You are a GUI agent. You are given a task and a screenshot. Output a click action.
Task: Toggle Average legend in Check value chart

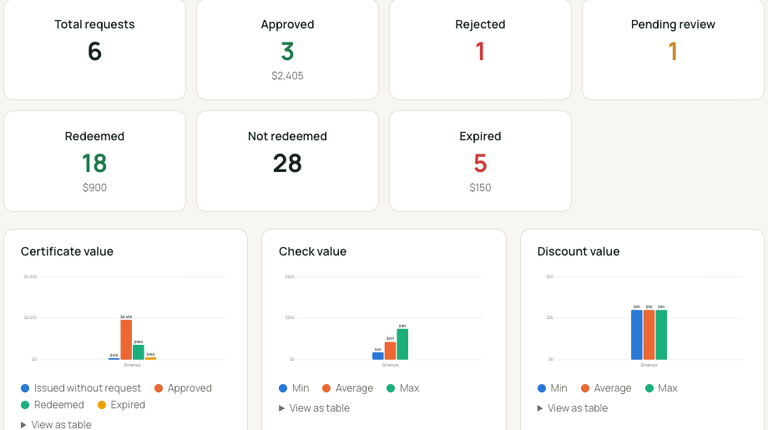click(x=347, y=388)
